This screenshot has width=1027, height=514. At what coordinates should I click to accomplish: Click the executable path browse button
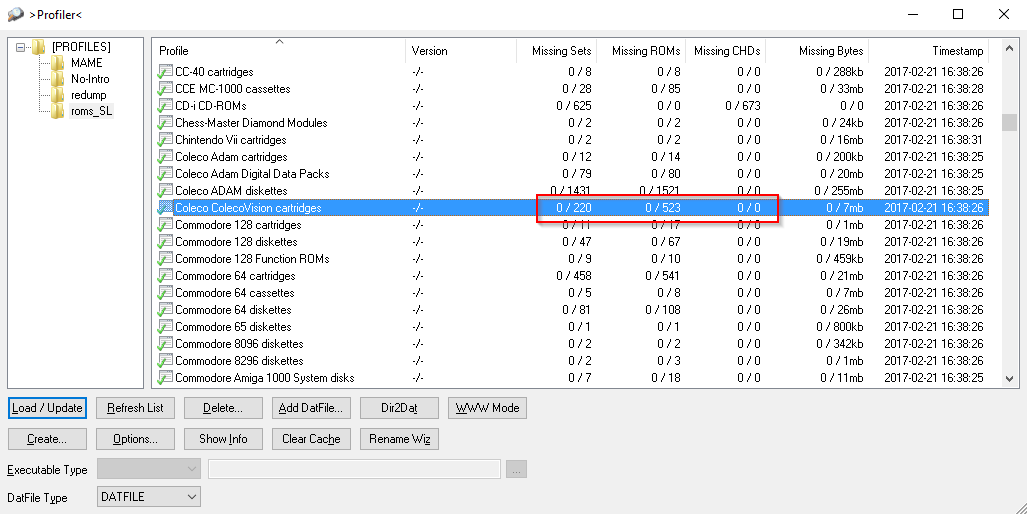coord(516,469)
